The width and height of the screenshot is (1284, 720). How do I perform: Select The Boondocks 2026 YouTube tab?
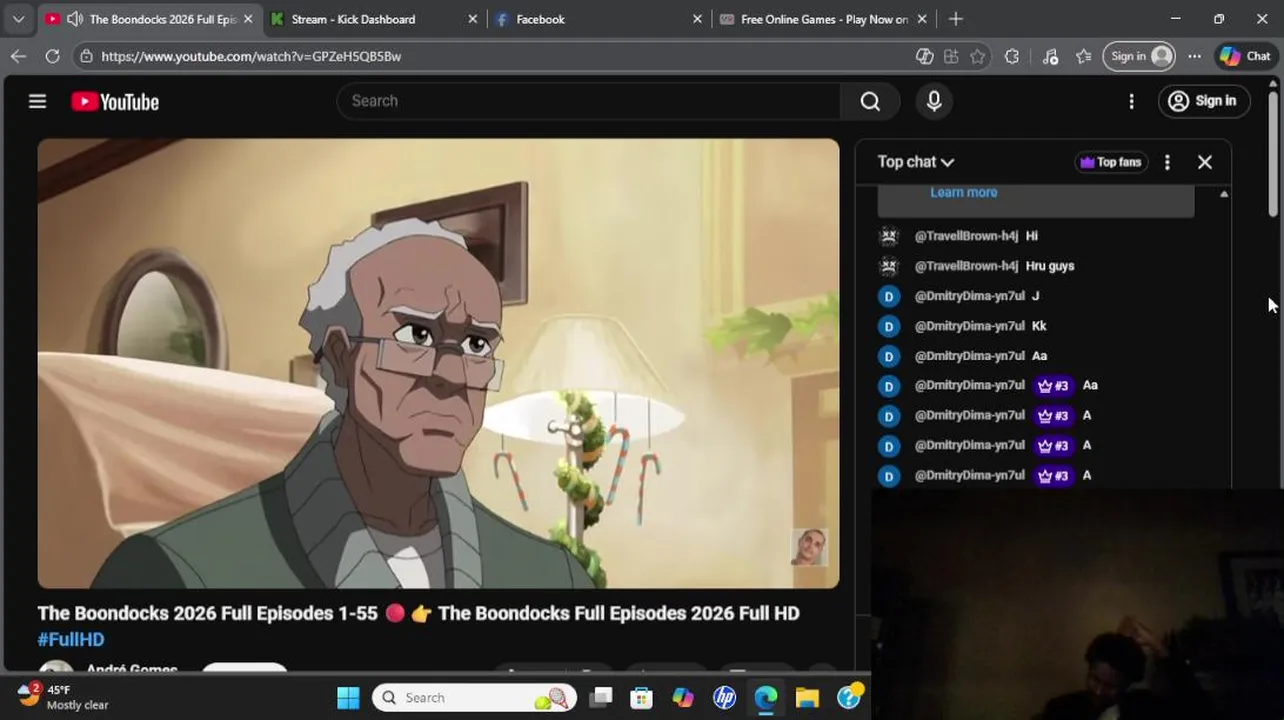pos(163,19)
